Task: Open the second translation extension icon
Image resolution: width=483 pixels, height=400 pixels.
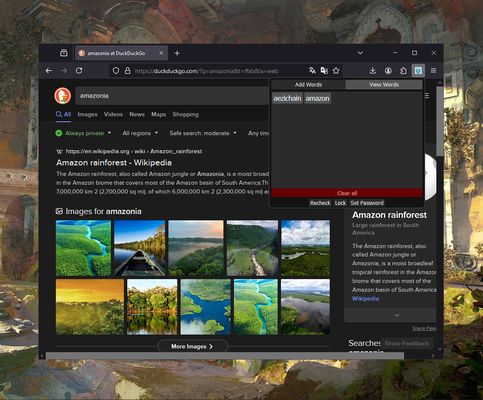Action: [324, 71]
